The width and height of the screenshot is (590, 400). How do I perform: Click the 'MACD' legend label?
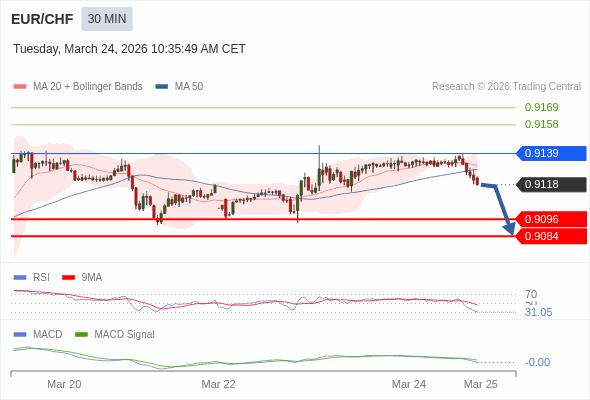48,335
